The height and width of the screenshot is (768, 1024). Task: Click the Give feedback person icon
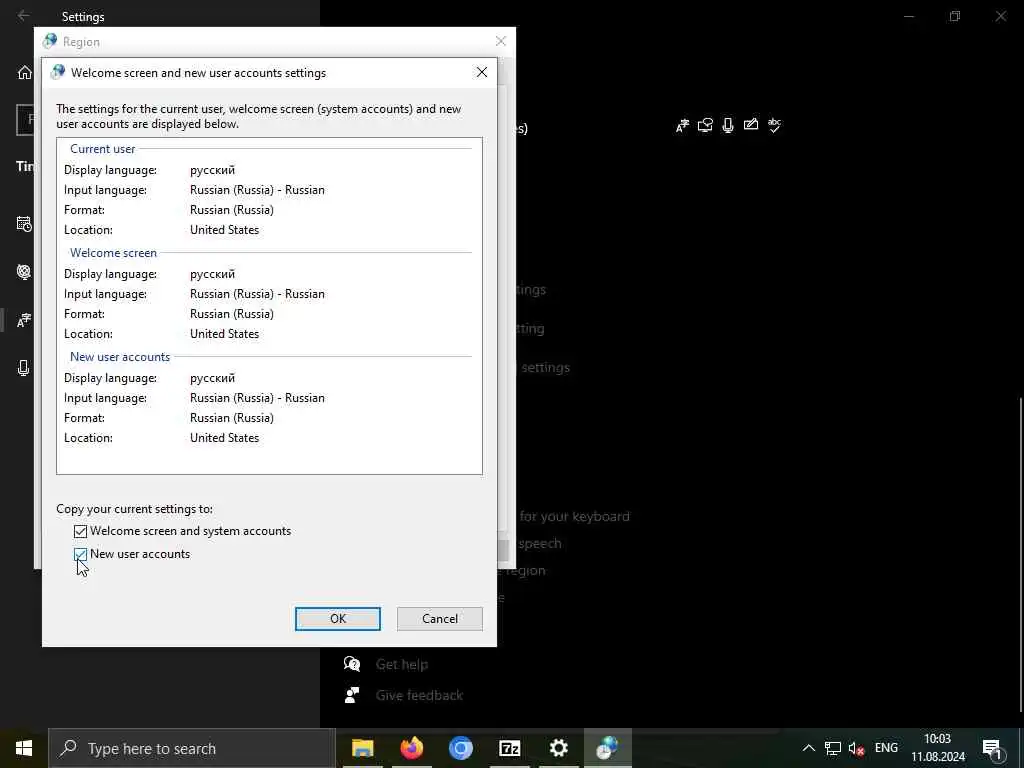coord(352,696)
